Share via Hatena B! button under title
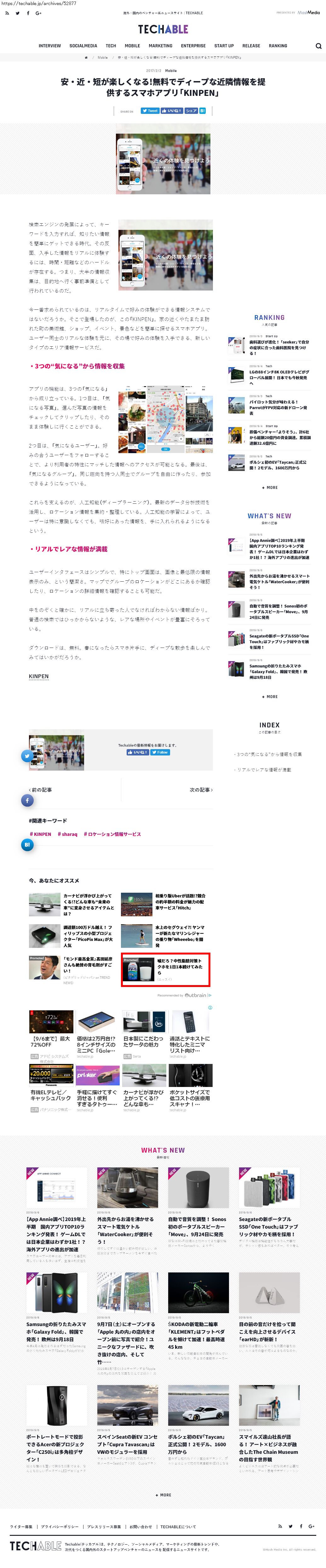This screenshot has width=326, height=1568. click(203, 111)
